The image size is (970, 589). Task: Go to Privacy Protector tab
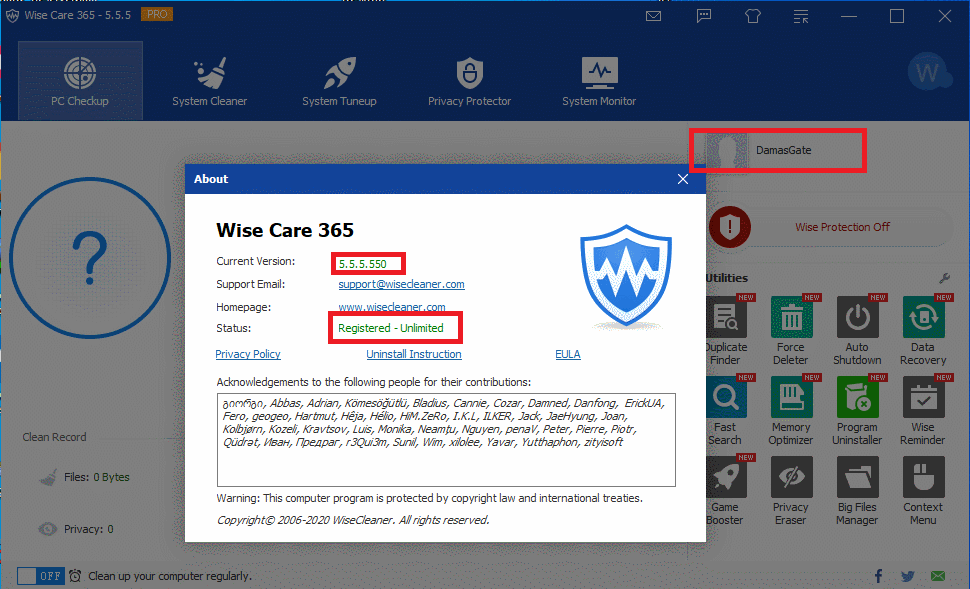click(470, 80)
